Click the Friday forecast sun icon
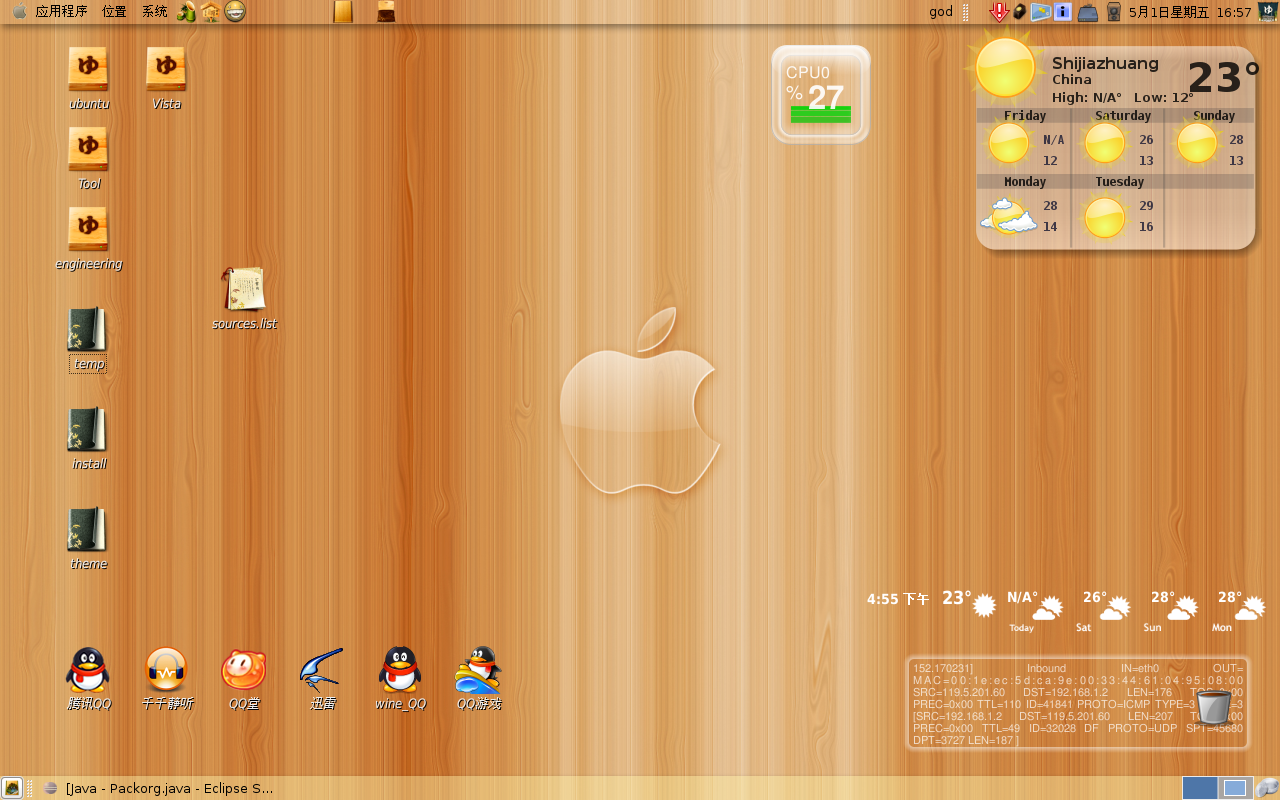The width and height of the screenshot is (1280, 800). (x=1009, y=143)
